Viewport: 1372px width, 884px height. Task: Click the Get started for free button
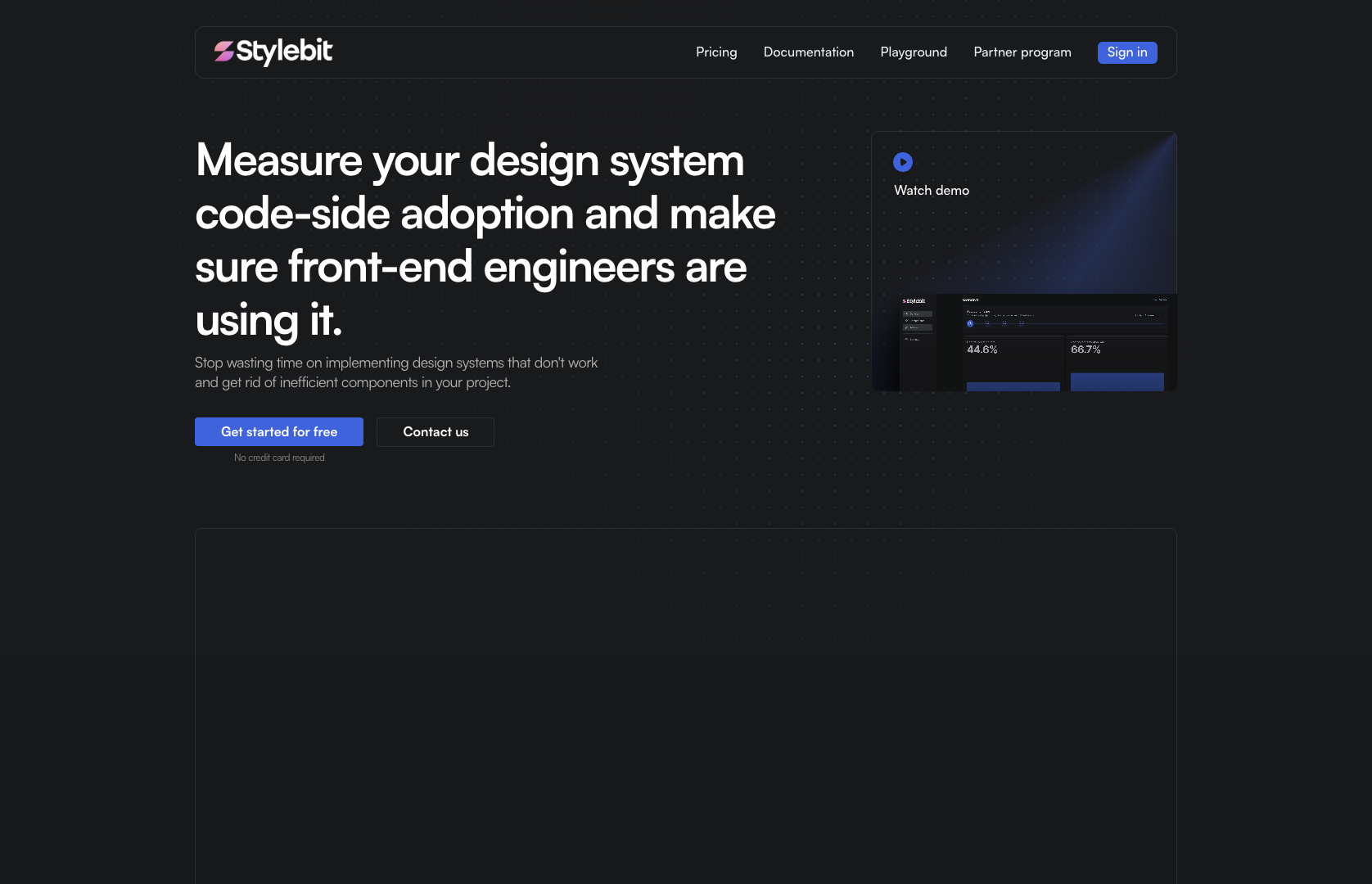point(278,431)
